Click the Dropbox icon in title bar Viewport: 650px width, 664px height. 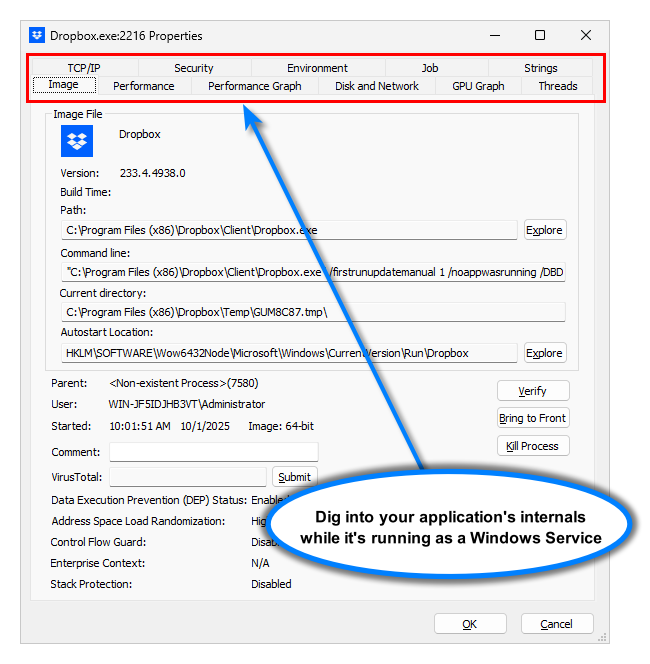37,36
